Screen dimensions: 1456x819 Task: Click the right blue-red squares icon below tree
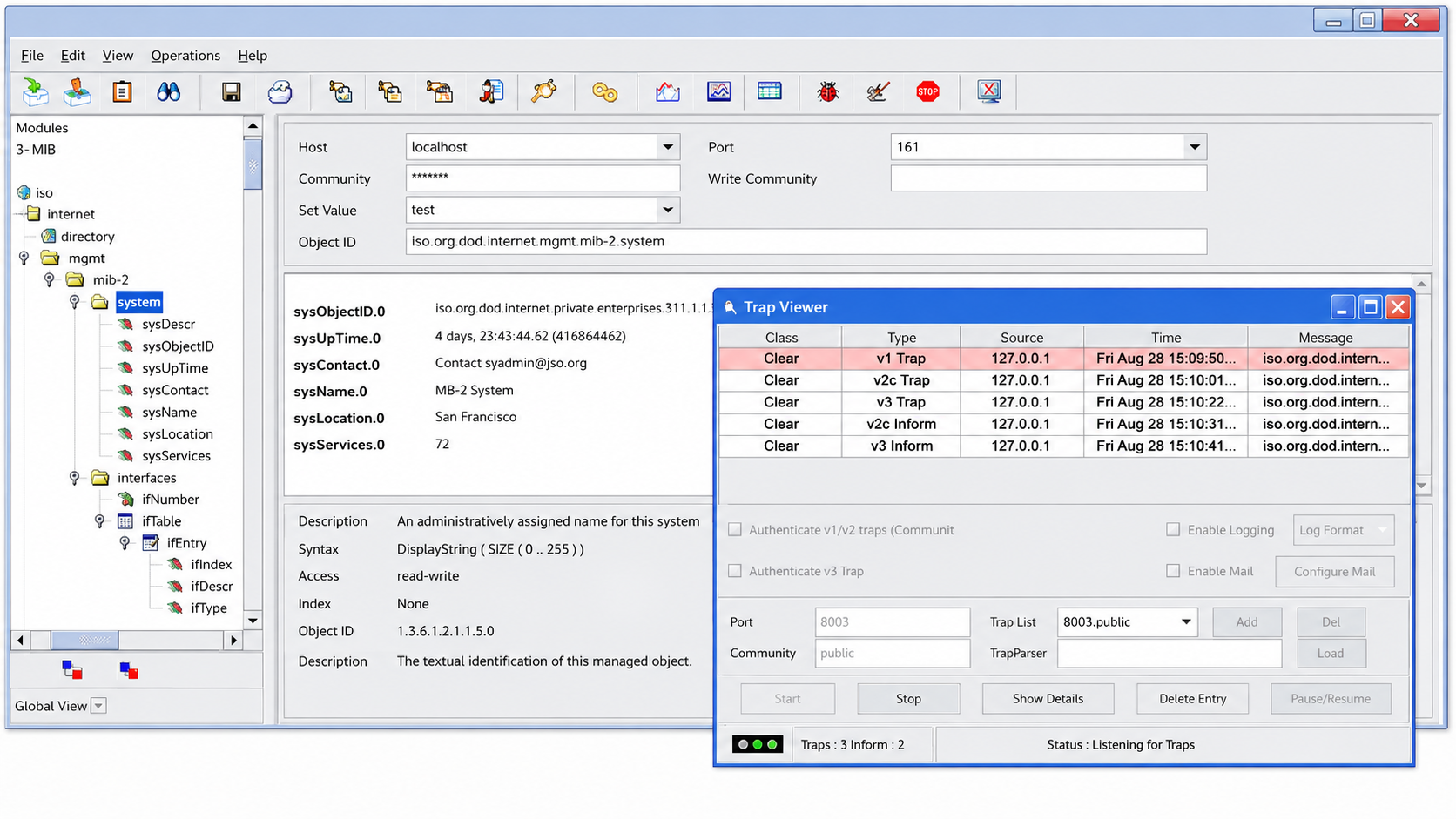pos(129,670)
